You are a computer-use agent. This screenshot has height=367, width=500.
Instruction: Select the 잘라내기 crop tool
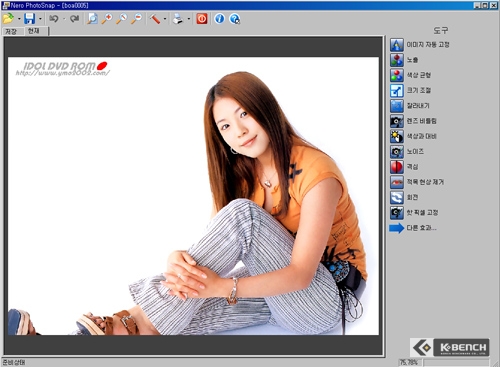click(x=410, y=106)
